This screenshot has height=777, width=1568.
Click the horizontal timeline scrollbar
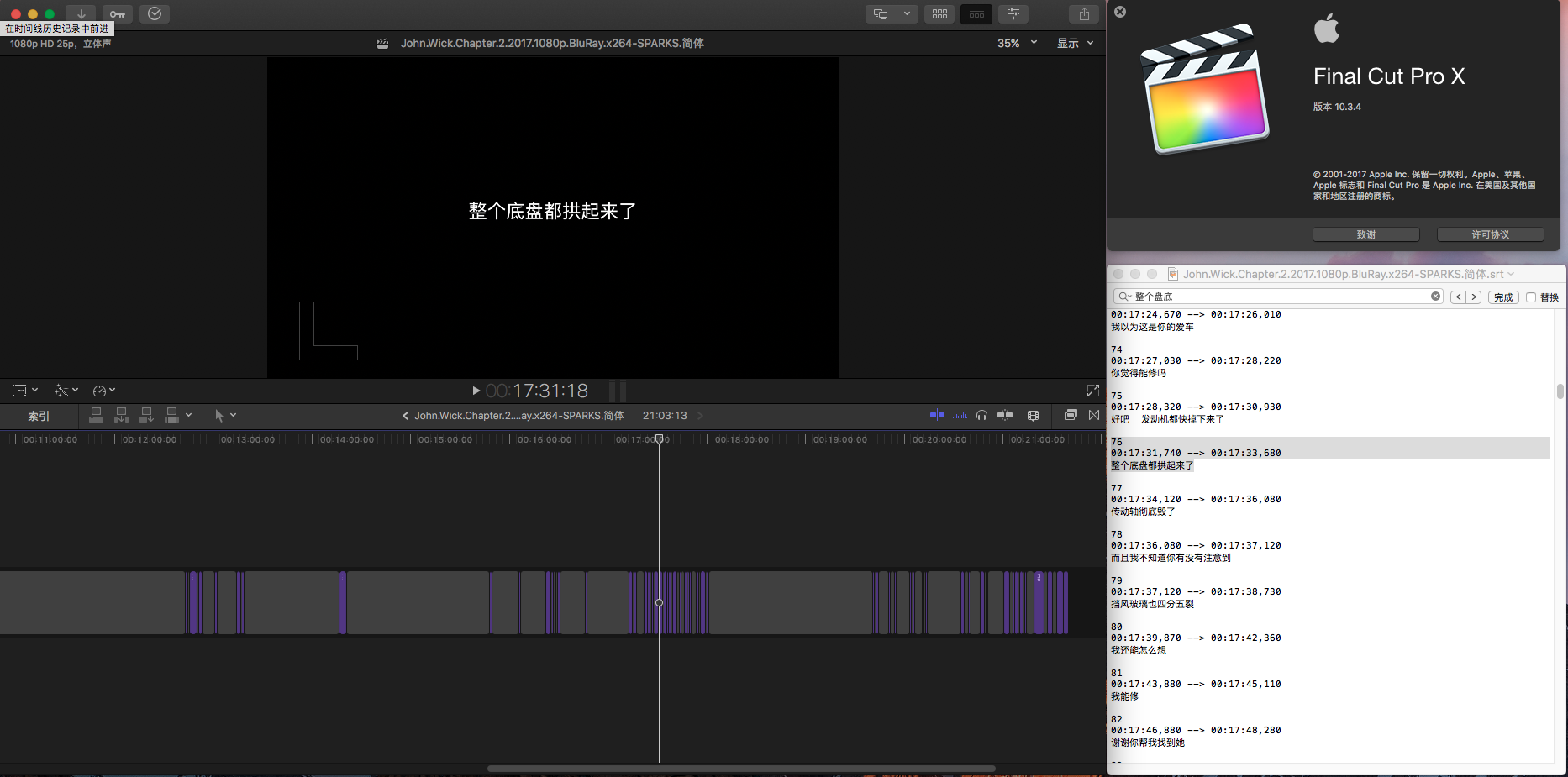pos(741,769)
